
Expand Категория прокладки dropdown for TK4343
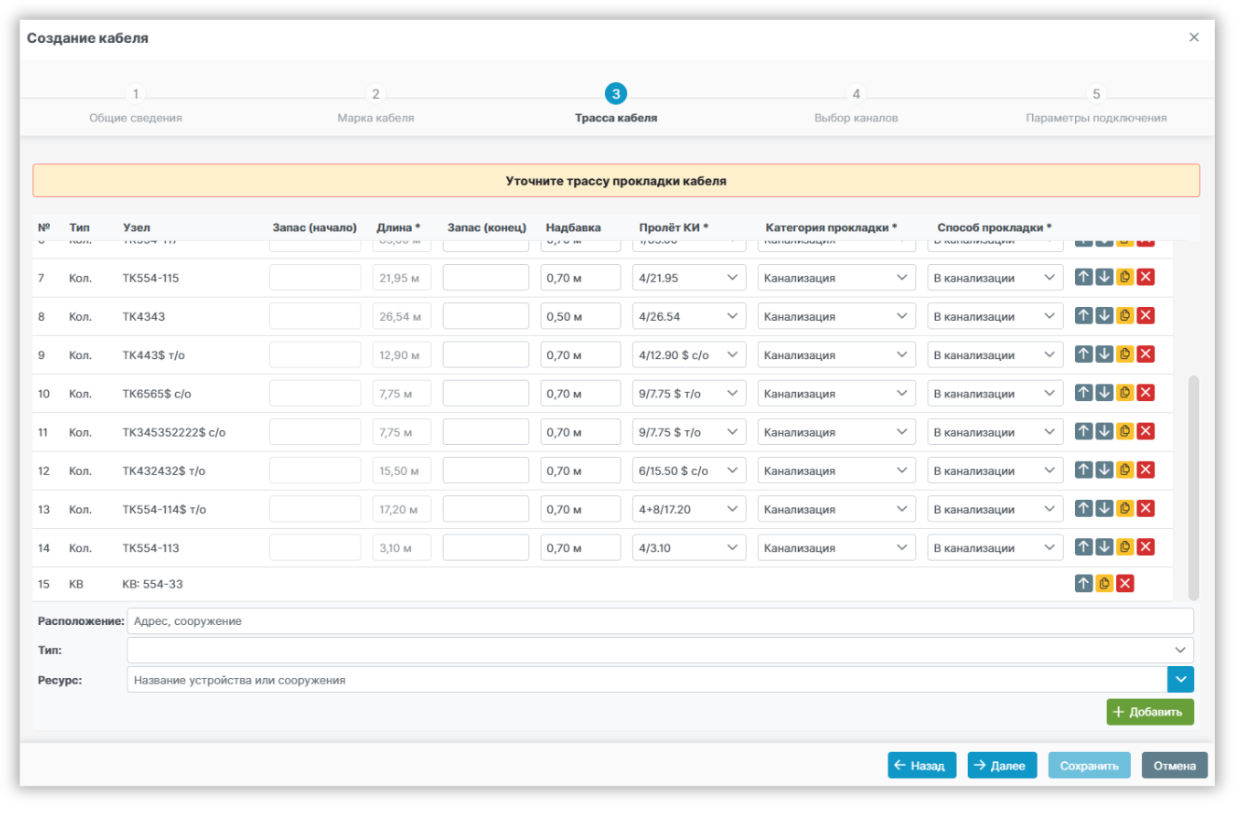click(836, 316)
